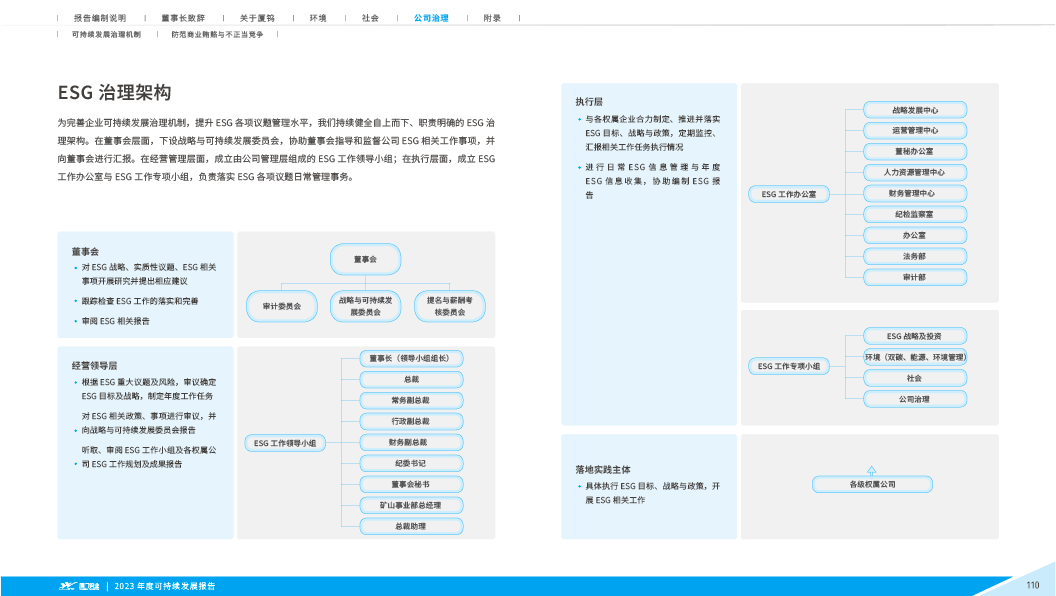The width and height of the screenshot is (1056, 596).
Task: Switch to the 董事长致辞 tab
Action: coord(183,18)
